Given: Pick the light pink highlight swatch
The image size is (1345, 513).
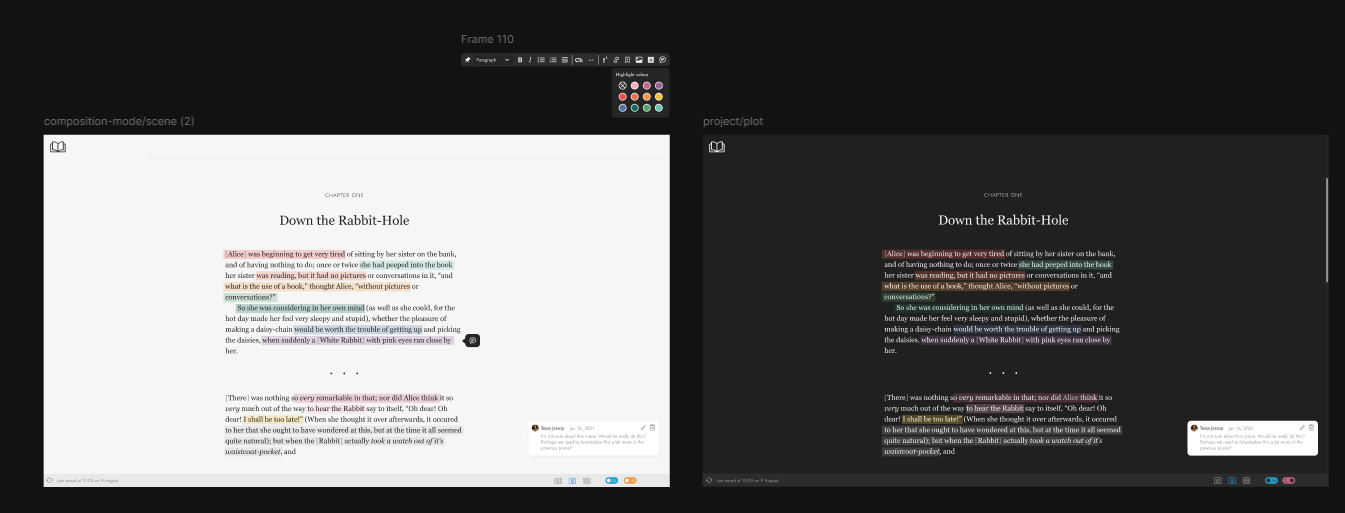Looking at the screenshot, I should point(634,85).
